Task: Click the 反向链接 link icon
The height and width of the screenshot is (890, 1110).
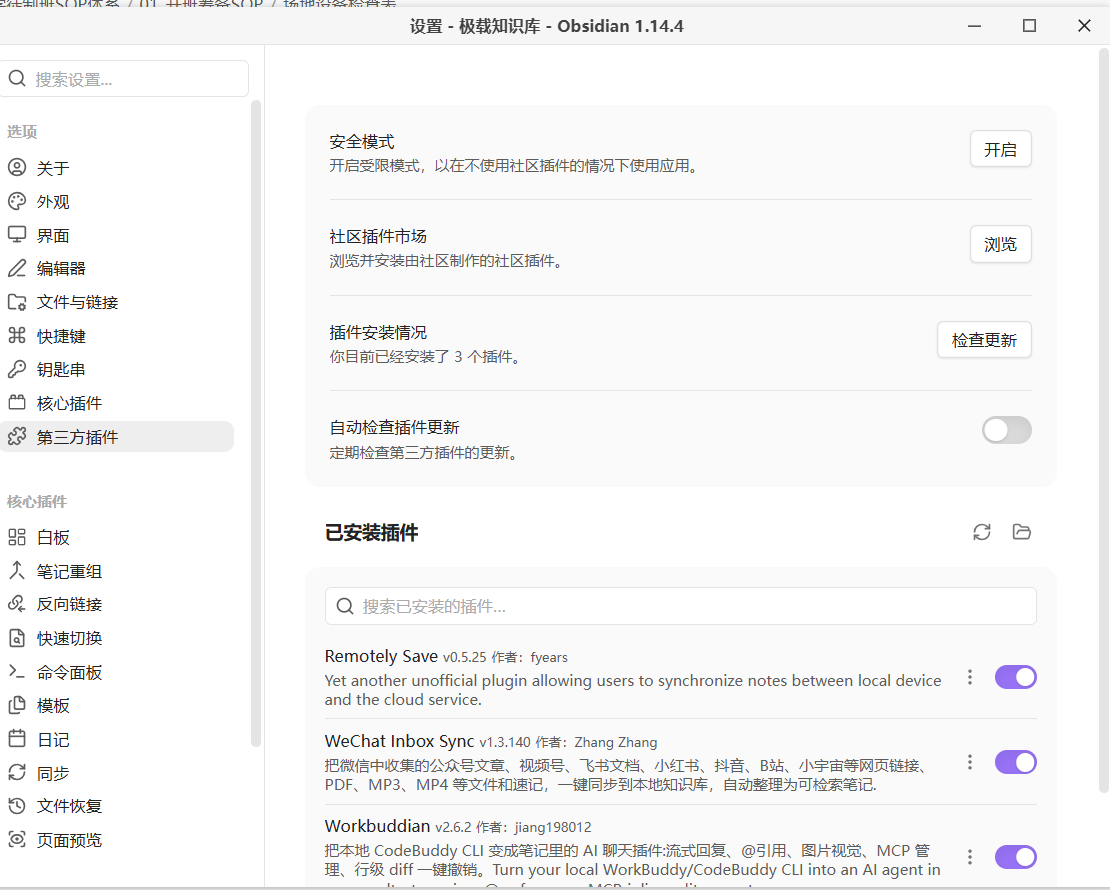Action: (x=17, y=604)
